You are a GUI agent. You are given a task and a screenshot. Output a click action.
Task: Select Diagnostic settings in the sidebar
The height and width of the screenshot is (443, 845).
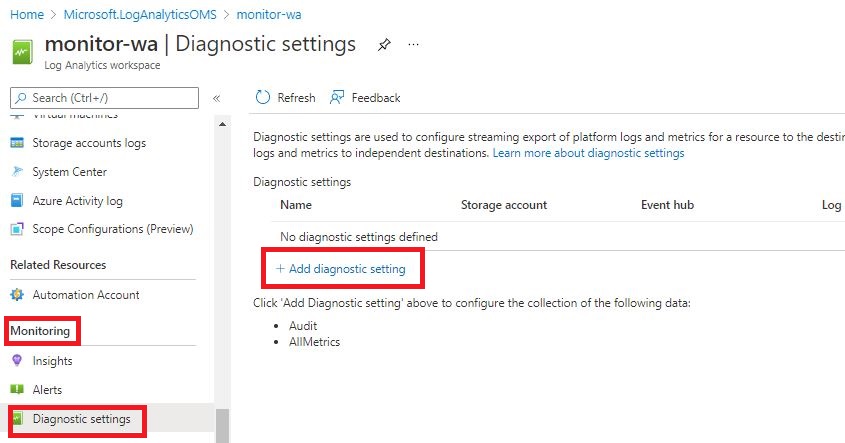coord(81,419)
